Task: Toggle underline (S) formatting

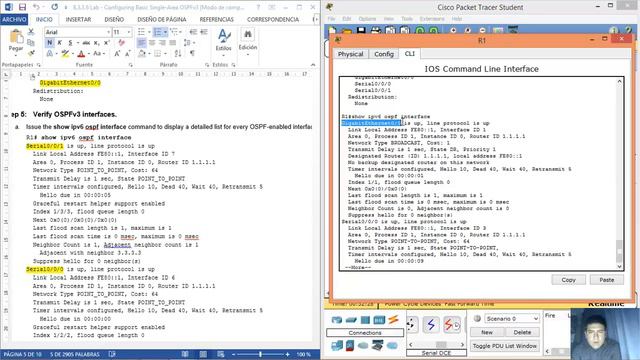Action: (x=70, y=42)
